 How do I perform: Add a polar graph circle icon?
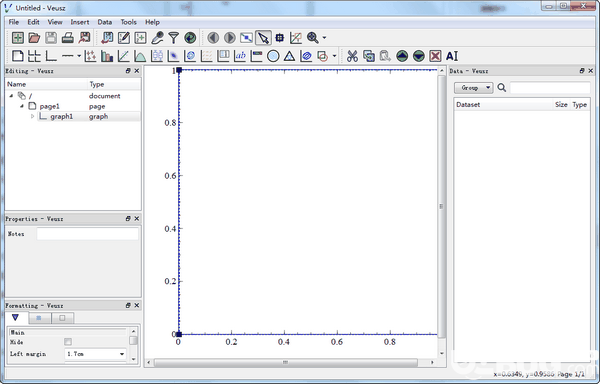click(x=273, y=56)
